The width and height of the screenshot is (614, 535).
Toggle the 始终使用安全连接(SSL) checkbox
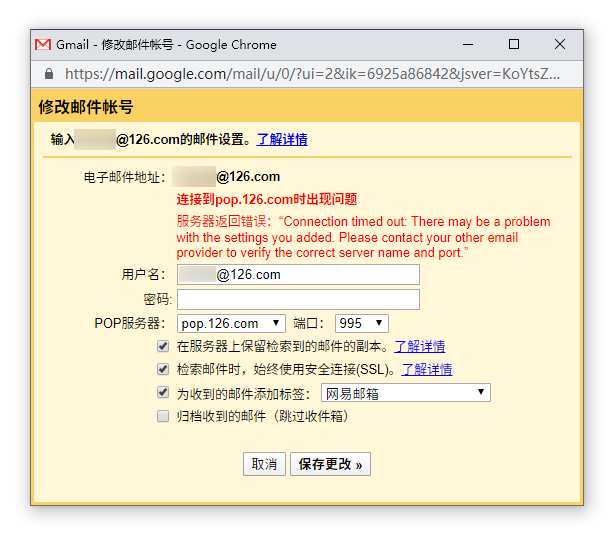tap(163, 369)
